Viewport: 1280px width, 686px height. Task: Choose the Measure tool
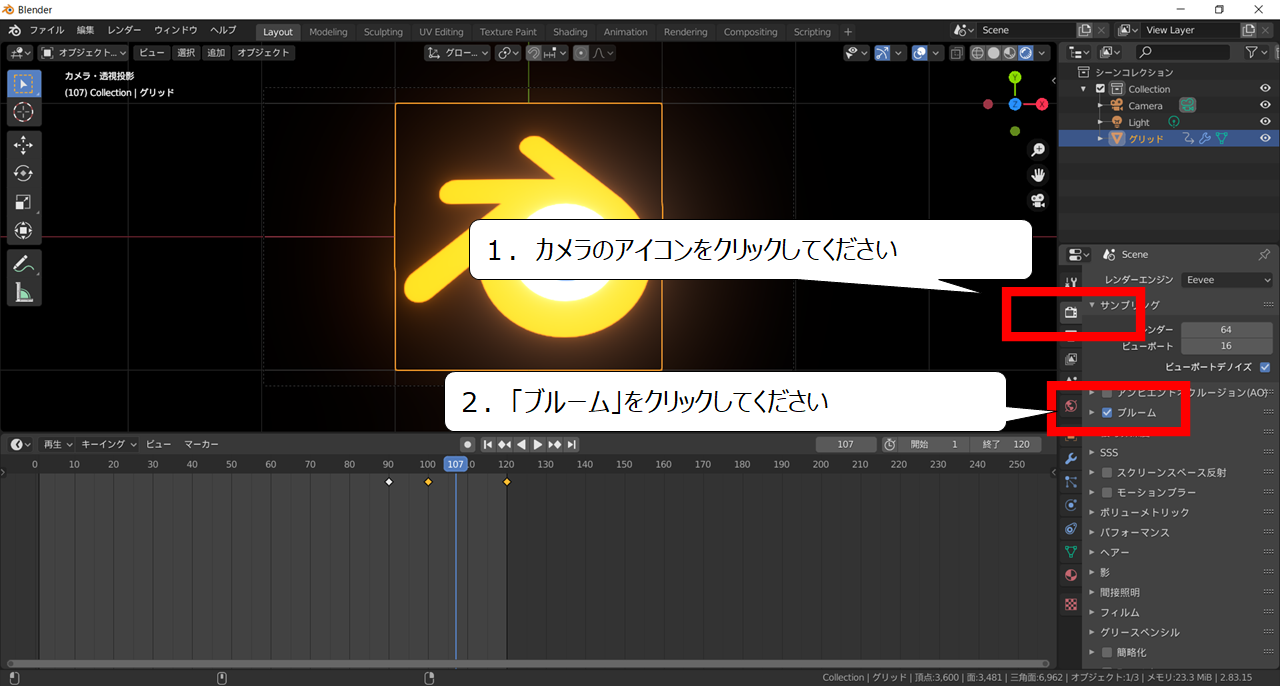pos(24,292)
